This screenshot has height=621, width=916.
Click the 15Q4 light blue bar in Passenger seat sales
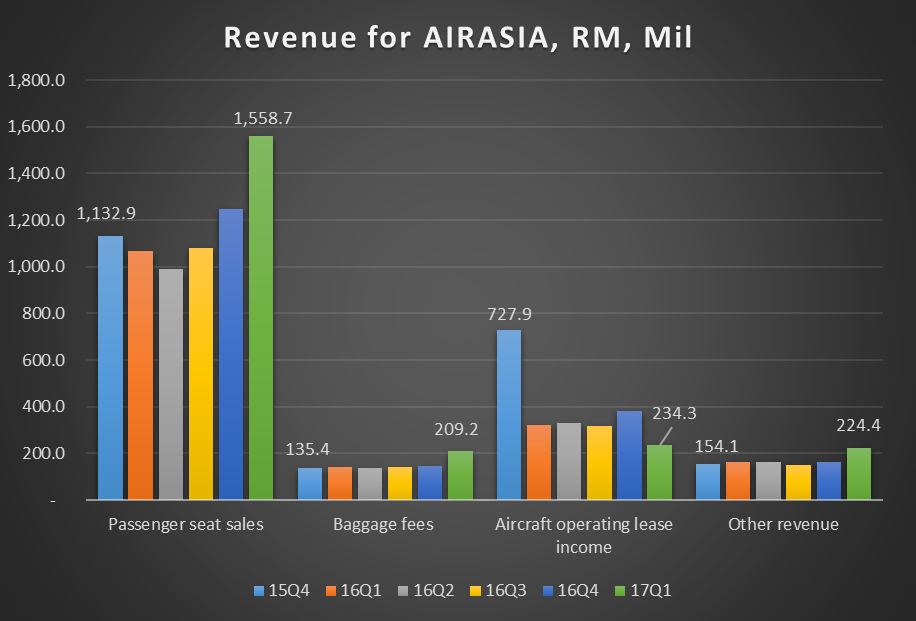(110, 367)
